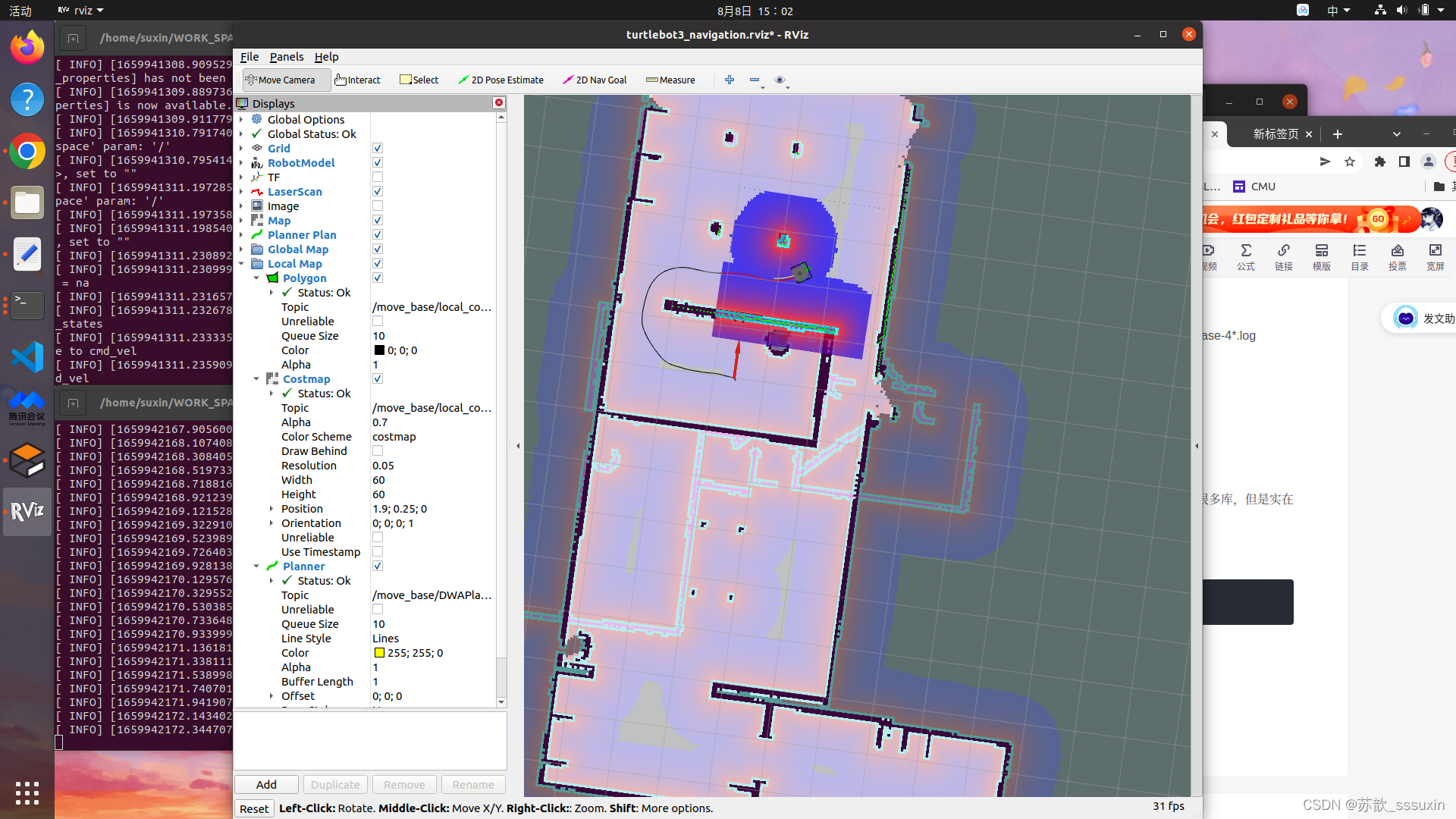Expand the Costmap Position property
1456x819 pixels.
[271, 509]
